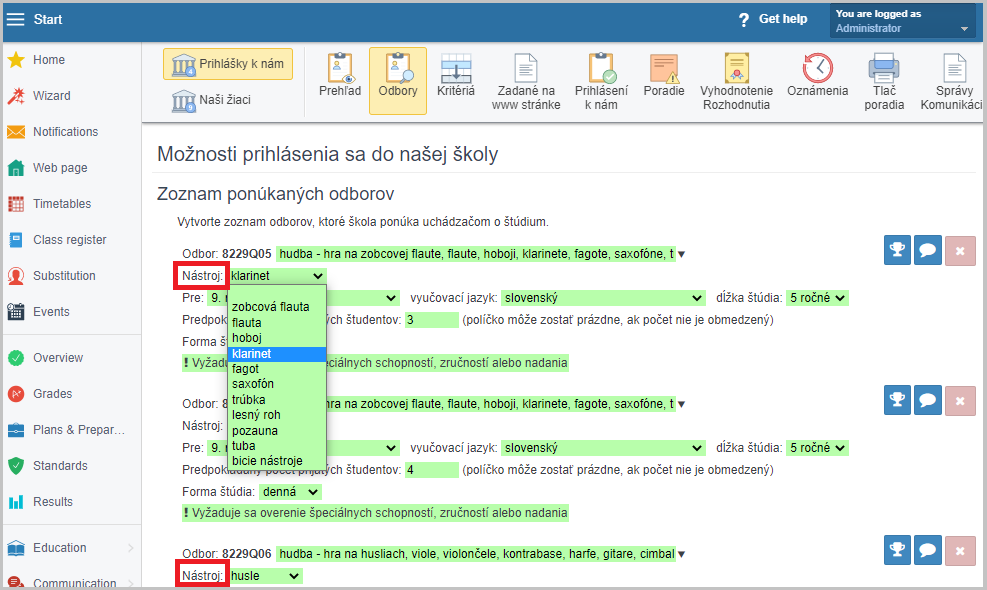This screenshot has height=590, width=987.
Task: Choose tuba from instrument list
Action: 276,446
